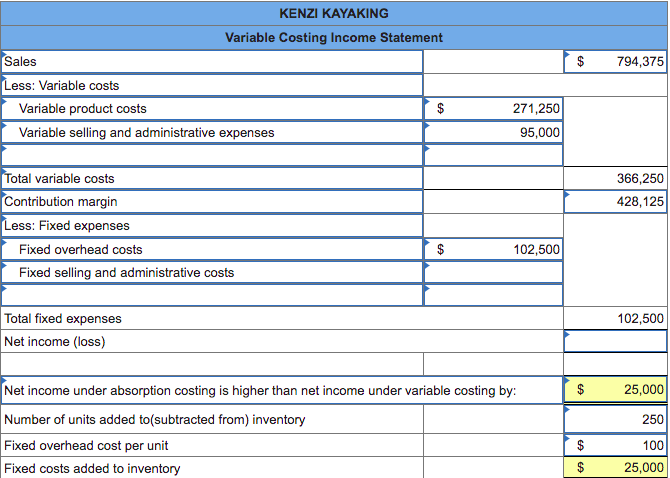Open 'Net income under absorption costing is higher' dropdown
This screenshot has height=478, width=670.
(x=282, y=390)
